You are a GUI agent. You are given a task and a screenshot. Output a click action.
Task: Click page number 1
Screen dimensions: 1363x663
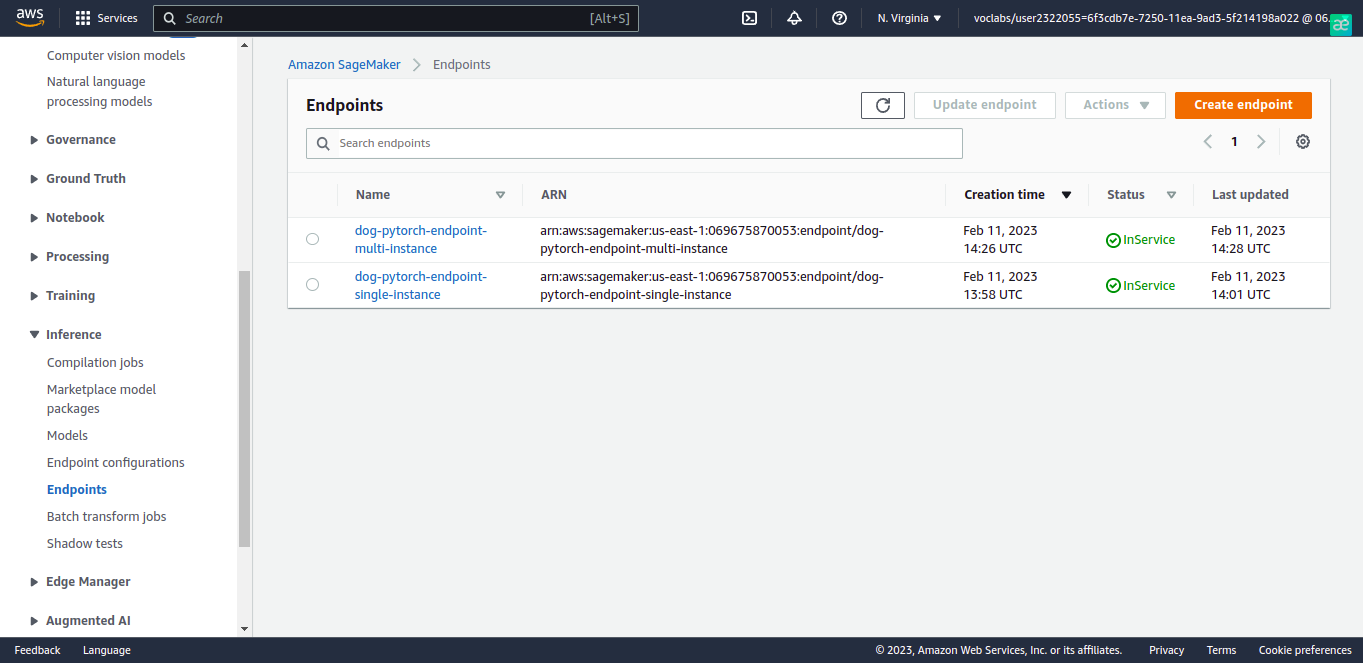coord(1234,142)
